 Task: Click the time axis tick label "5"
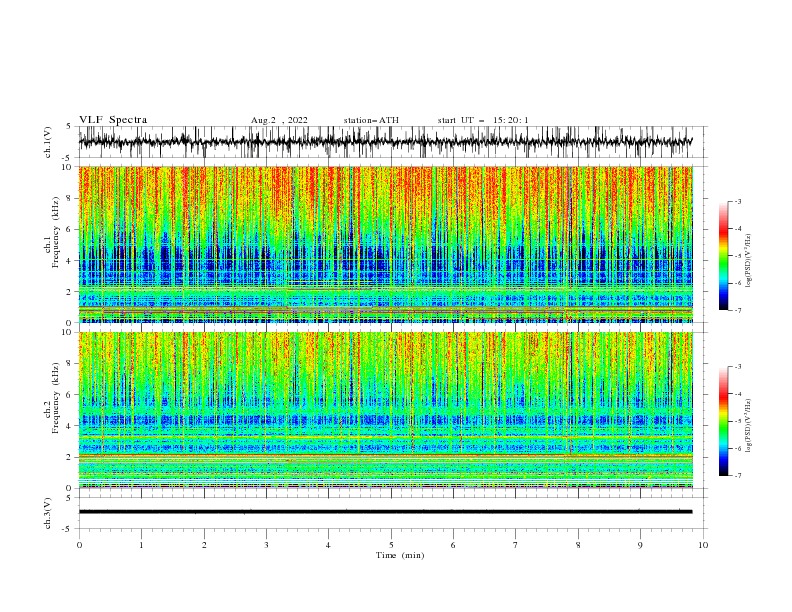point(391,545)
